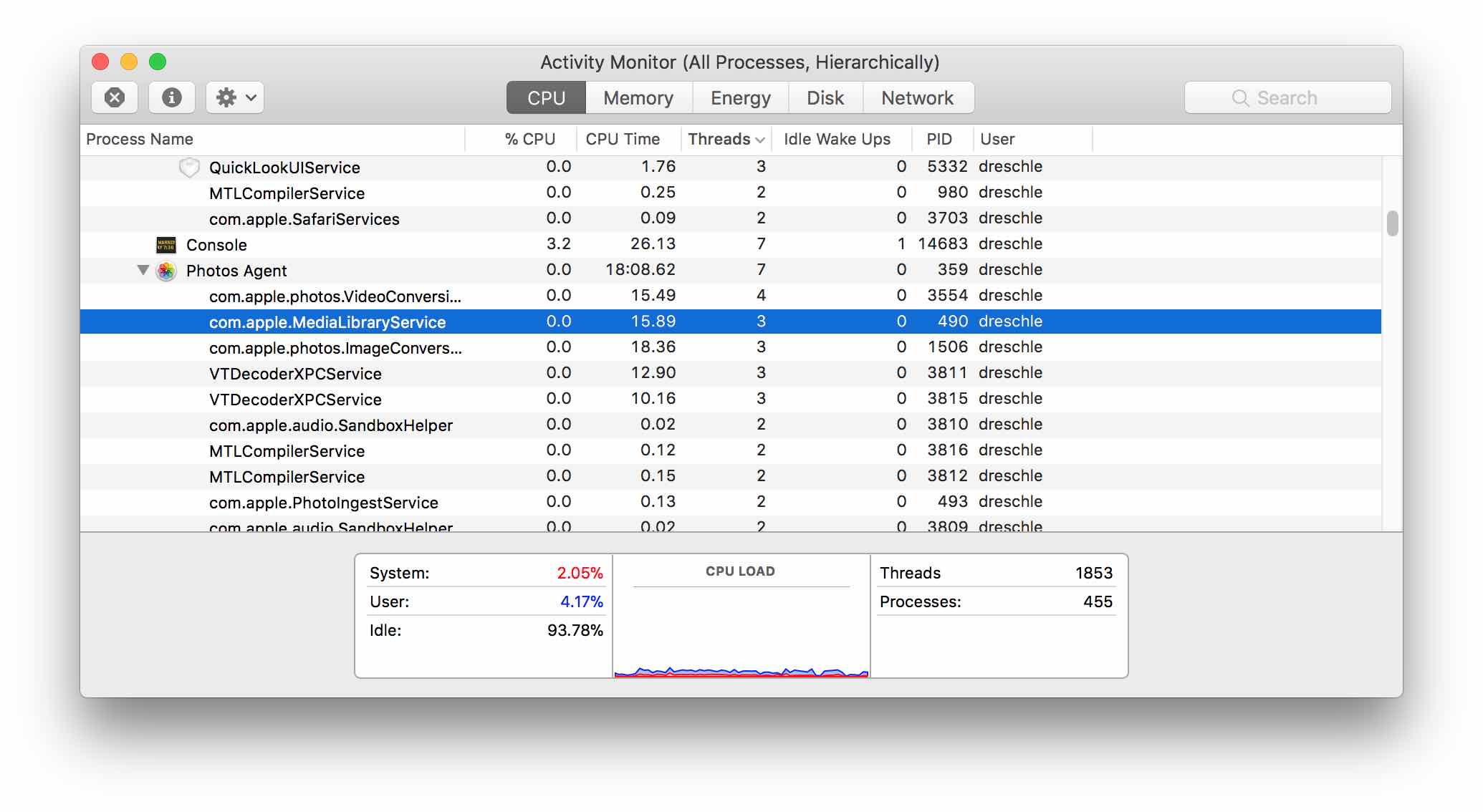Click the green zoom window button
The image size is (1483, 812).
click(158, 62)
